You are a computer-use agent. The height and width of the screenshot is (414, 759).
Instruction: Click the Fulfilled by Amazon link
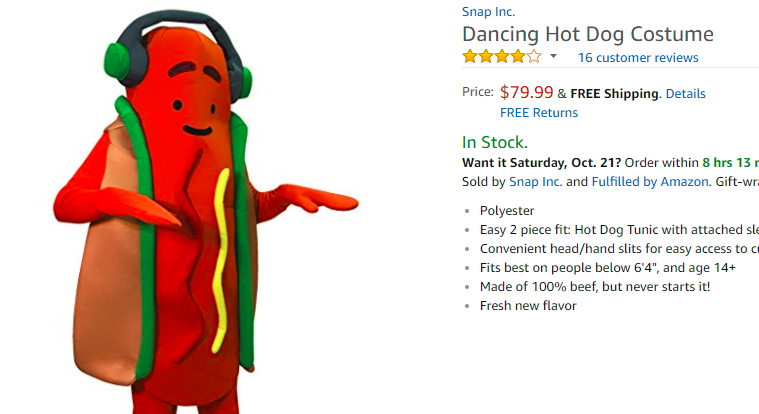pyautogui.click(x=649, y=182)
